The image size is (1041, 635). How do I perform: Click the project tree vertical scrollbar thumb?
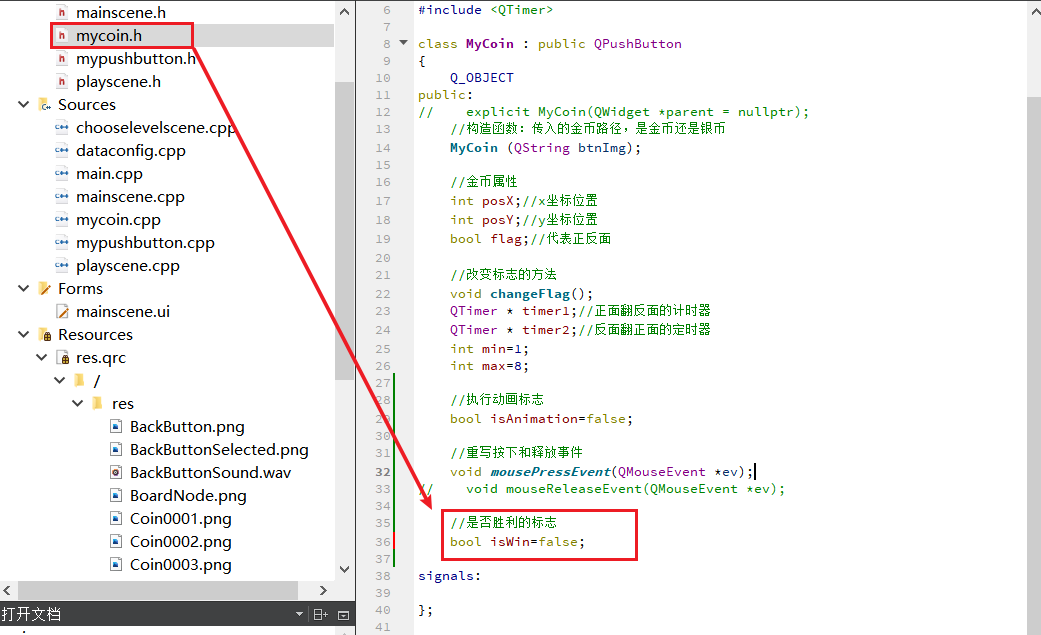pos(344,230)
